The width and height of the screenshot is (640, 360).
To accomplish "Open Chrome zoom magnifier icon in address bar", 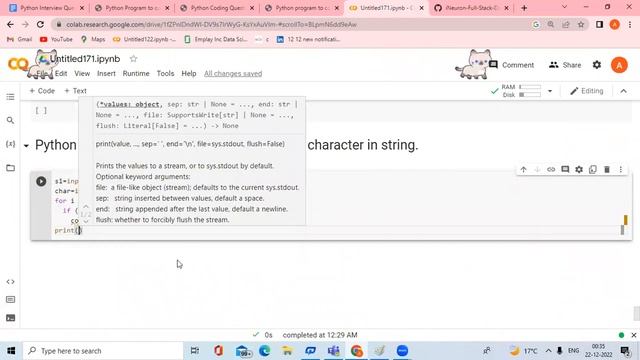I will pyautogui.click(x=551, y=24).
